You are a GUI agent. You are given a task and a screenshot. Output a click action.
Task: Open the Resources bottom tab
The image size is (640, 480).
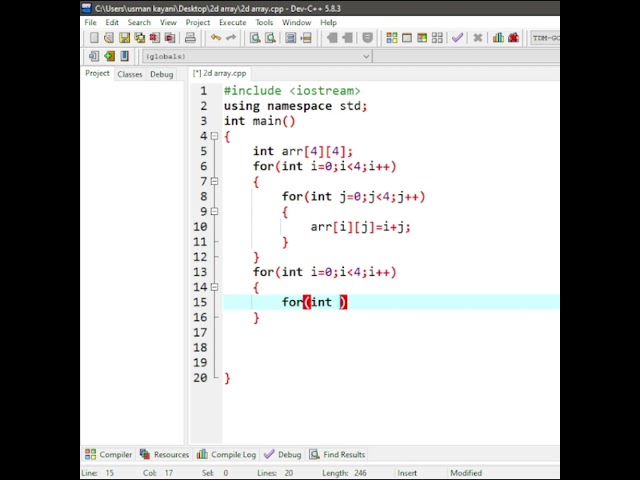point(164,454)
